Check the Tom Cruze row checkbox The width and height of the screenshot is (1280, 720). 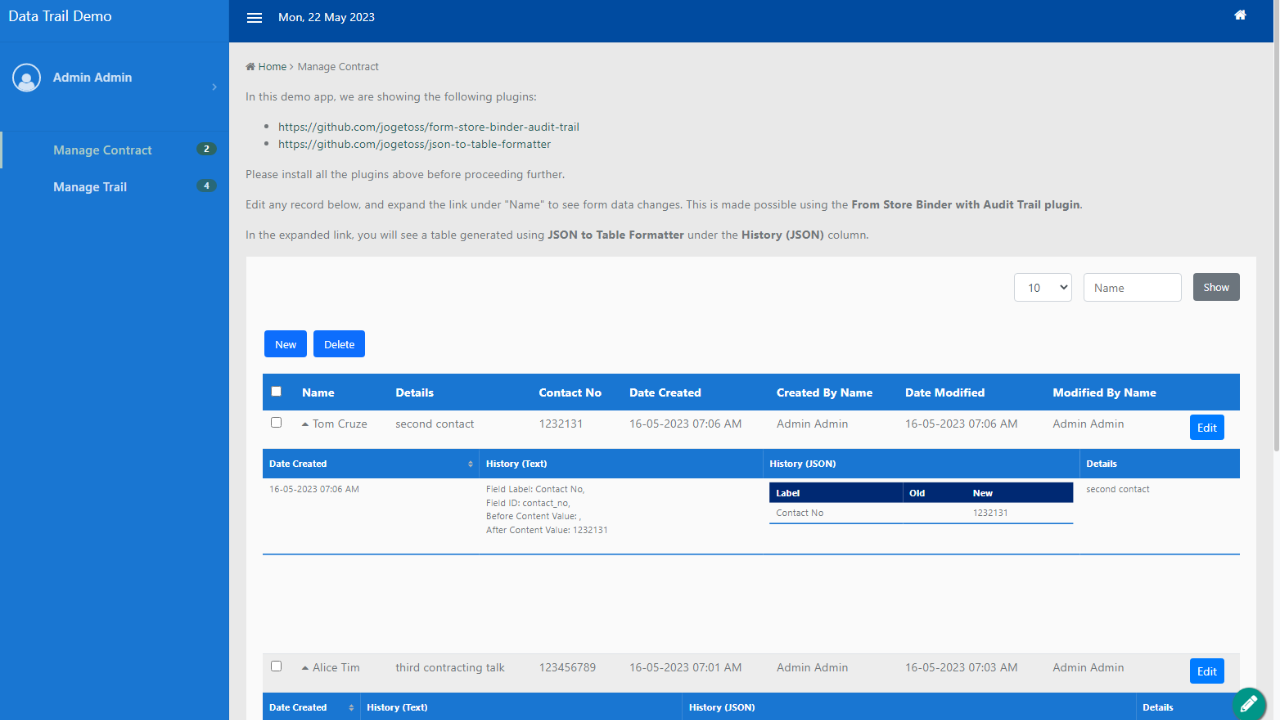[x=276, y=423]
